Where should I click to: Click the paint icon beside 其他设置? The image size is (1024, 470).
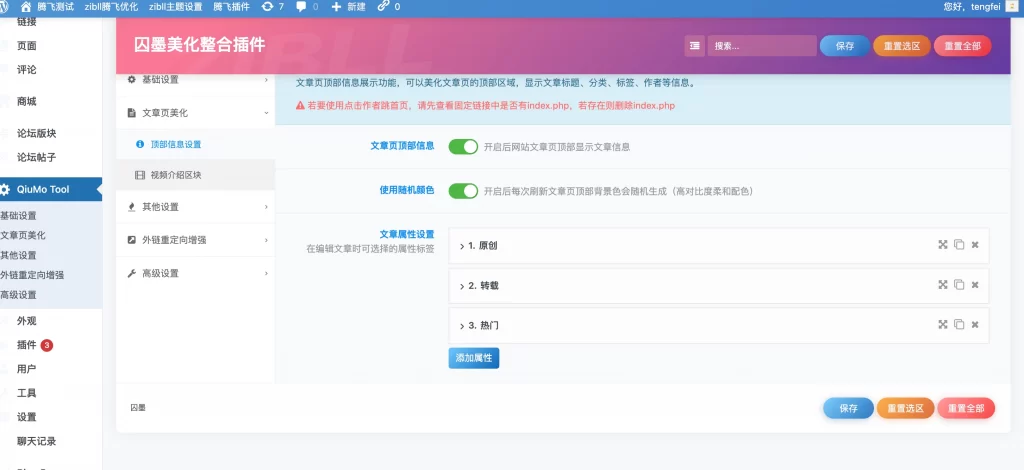[131, 207]
